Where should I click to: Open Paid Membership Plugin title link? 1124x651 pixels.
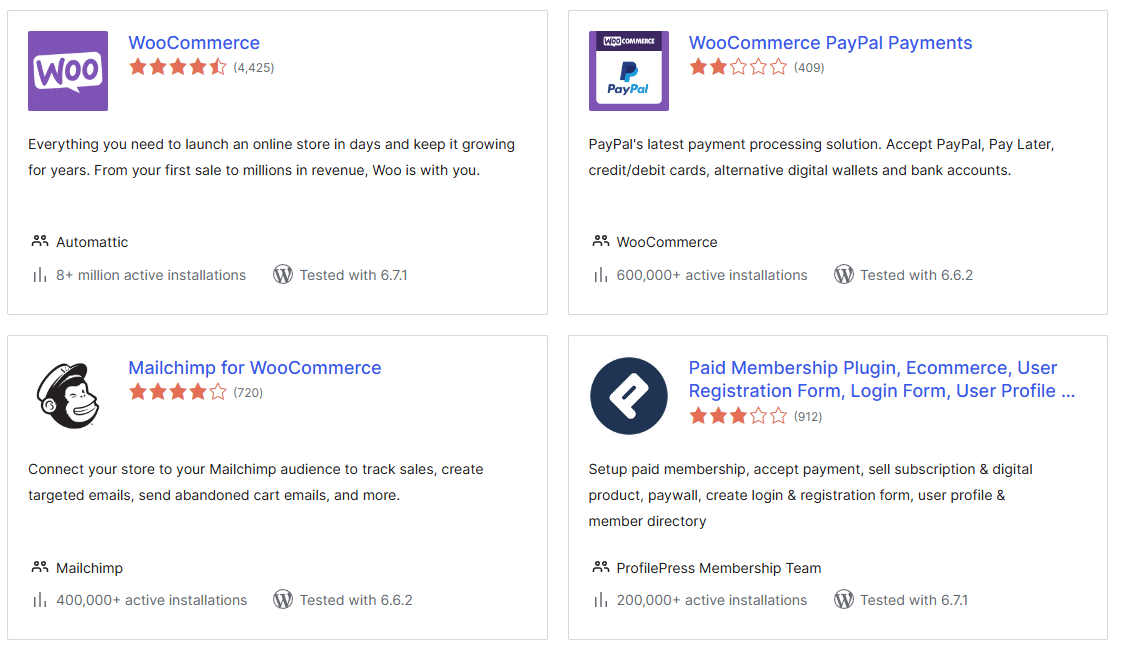(882, 379)
